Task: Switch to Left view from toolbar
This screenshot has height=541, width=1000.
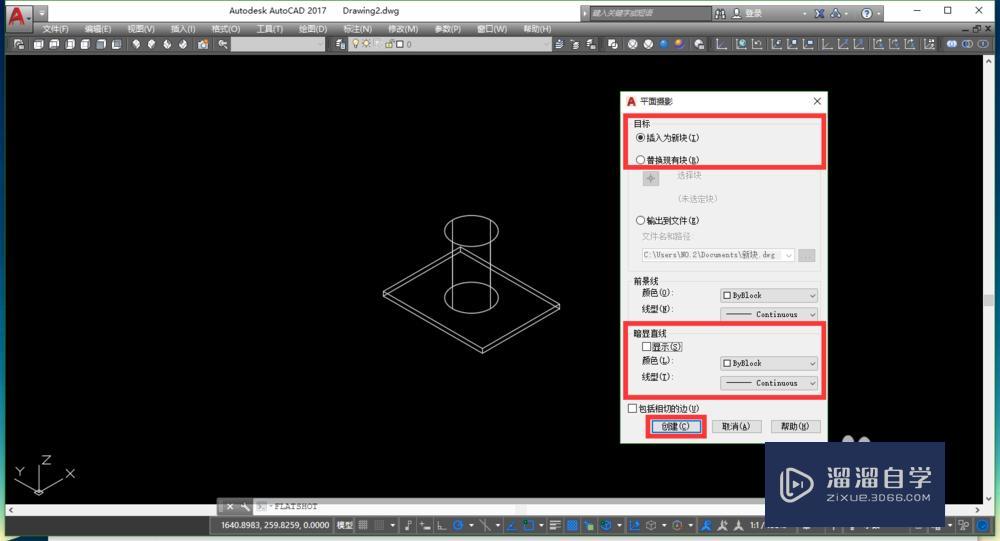Action: tap(70, 45)
